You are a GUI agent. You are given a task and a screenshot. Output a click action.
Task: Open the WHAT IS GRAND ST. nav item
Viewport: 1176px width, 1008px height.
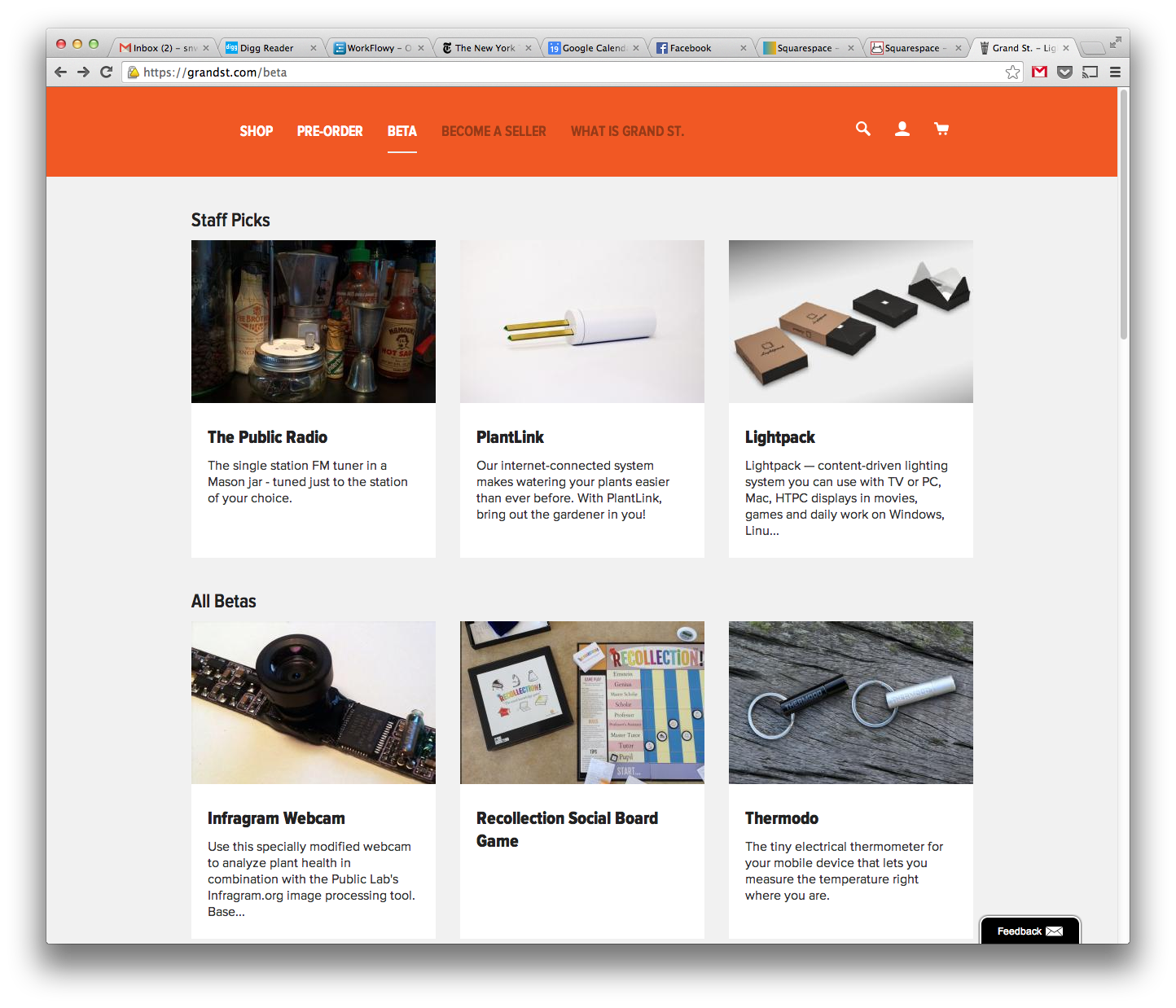(627, 131)
